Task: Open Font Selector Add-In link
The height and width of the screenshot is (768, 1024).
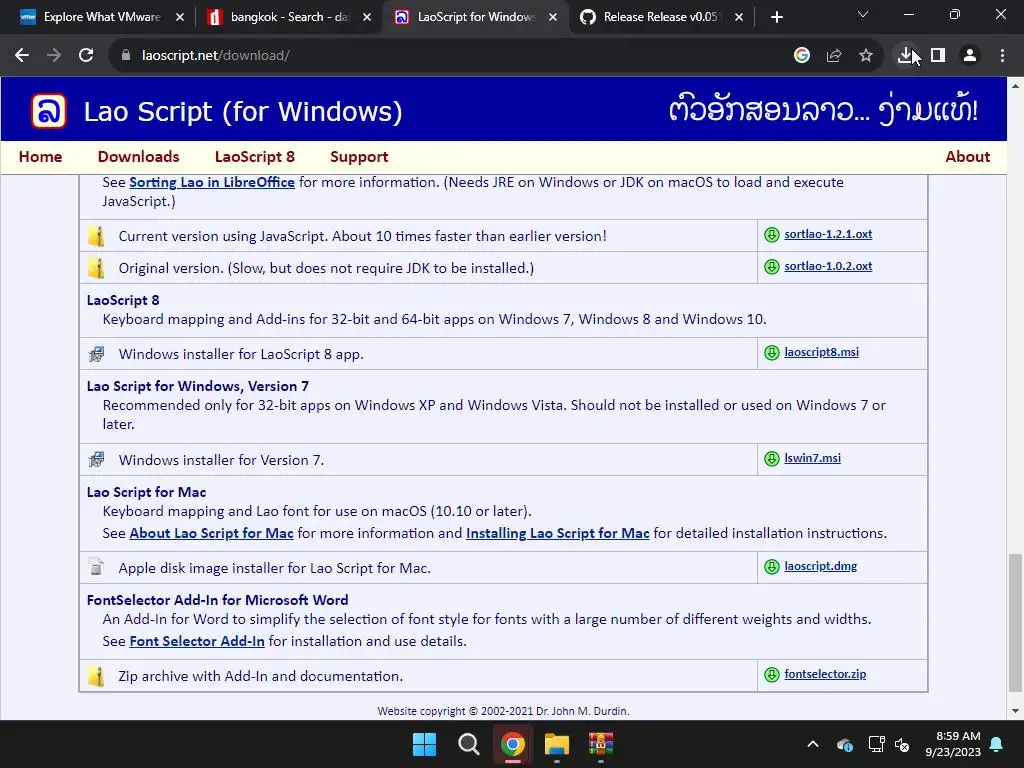Action: pos(197,641)
